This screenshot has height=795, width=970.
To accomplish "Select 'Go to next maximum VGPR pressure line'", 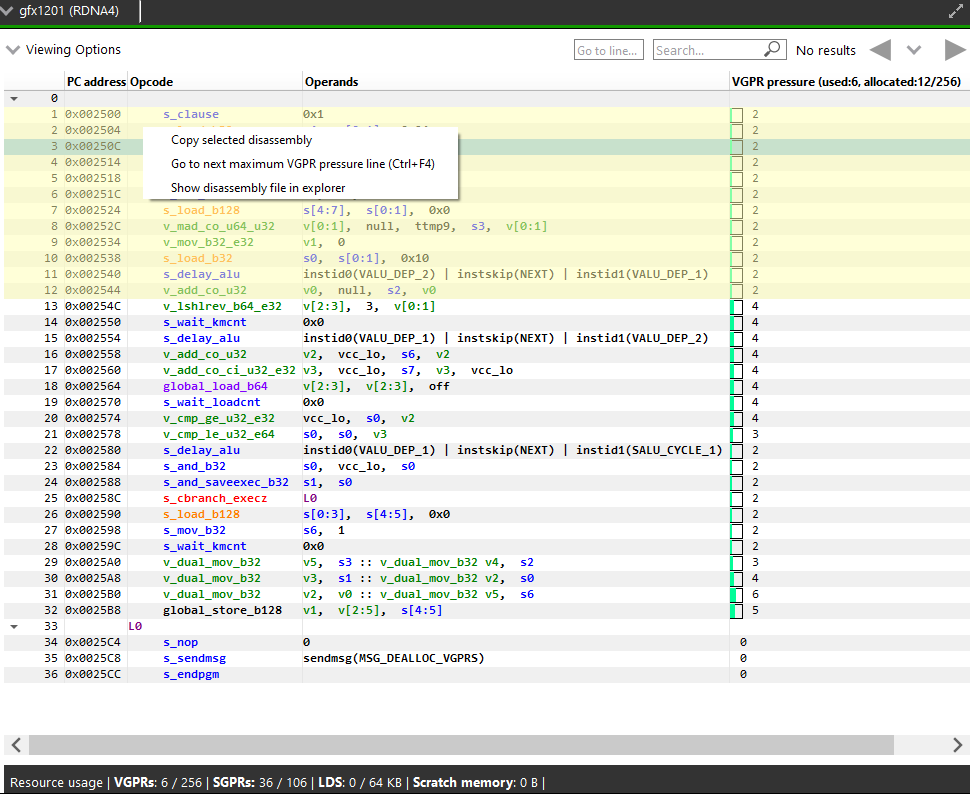I will click(302, 164).
